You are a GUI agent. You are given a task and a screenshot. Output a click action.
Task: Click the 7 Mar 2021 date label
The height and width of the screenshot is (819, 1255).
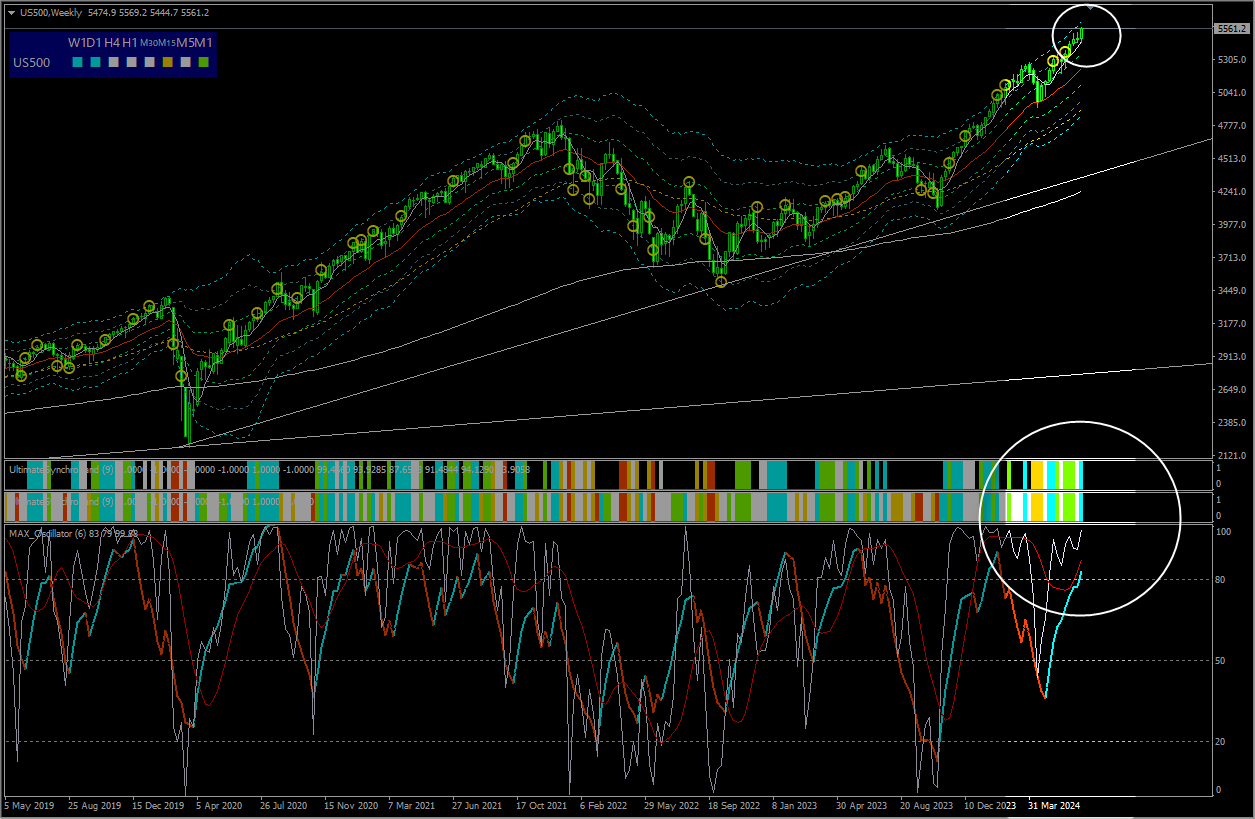click(x=411, y=805)
